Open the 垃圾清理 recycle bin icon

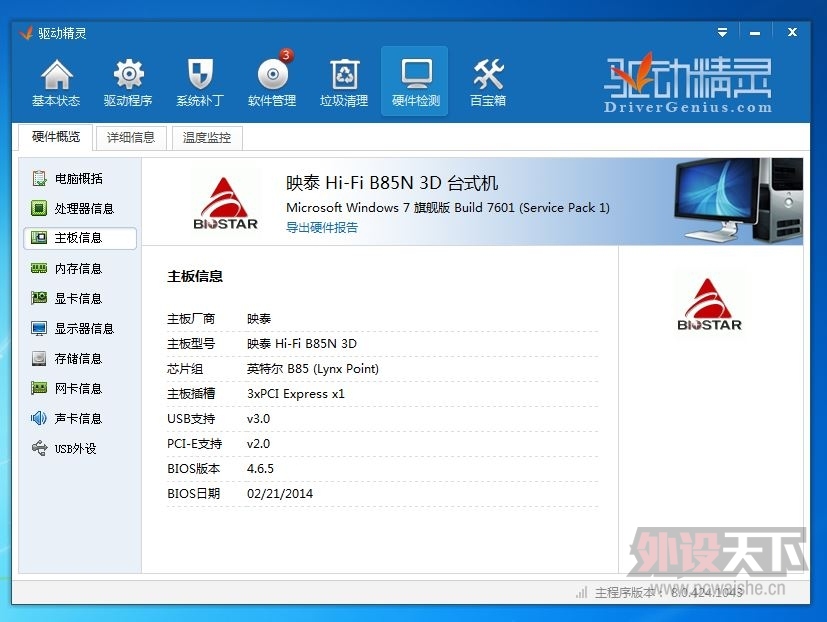coord(344,74)
